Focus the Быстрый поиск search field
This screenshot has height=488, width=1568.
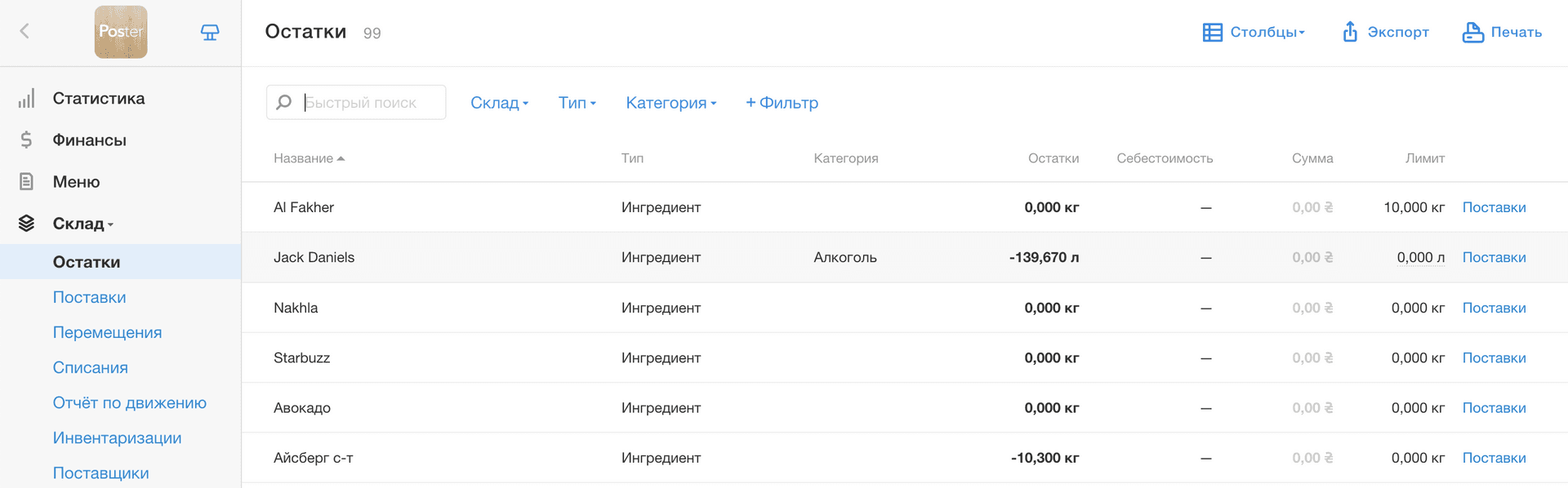(x=356, y=102)
